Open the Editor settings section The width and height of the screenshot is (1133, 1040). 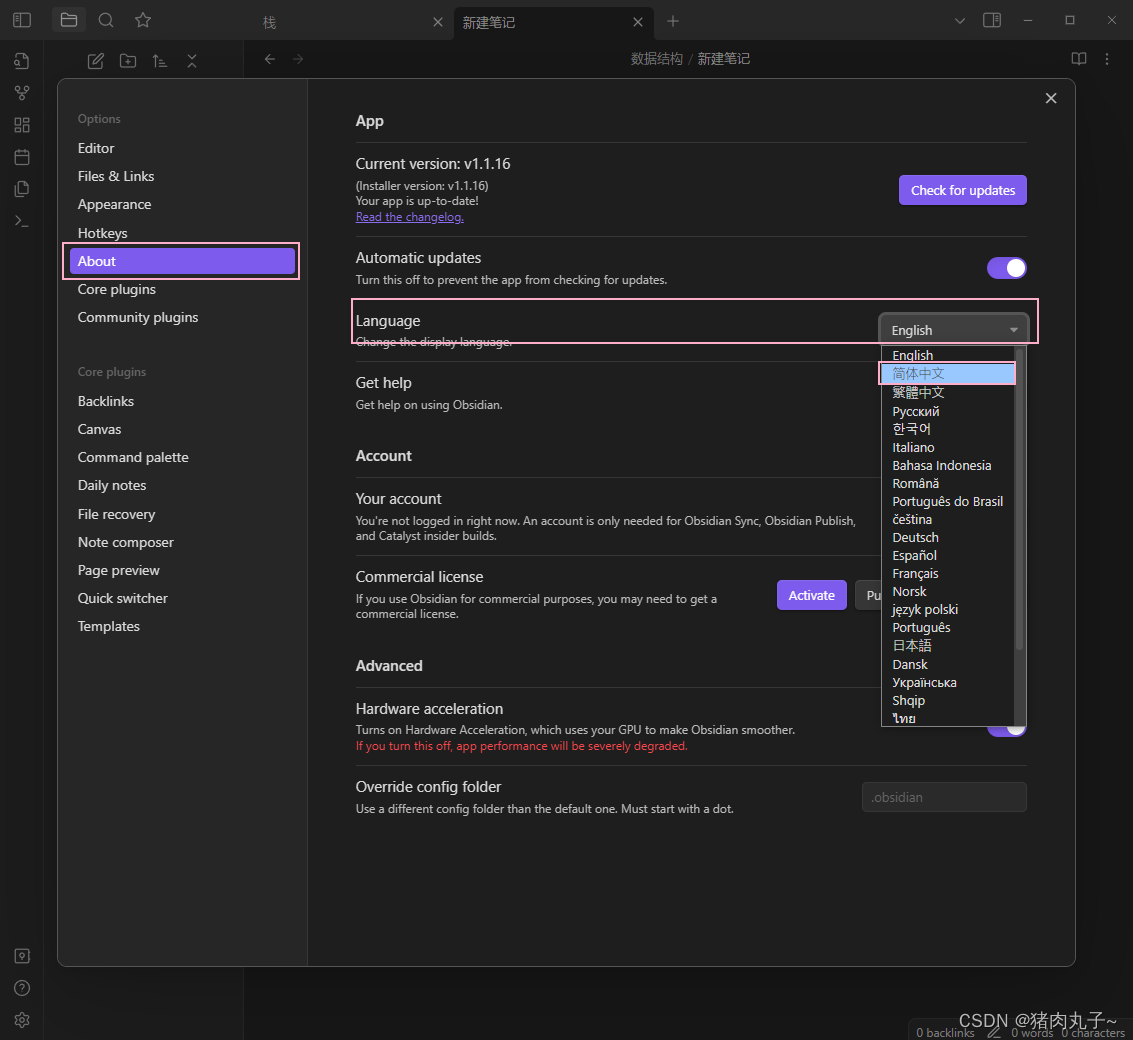pyautogui.click(x=182, y=148)
